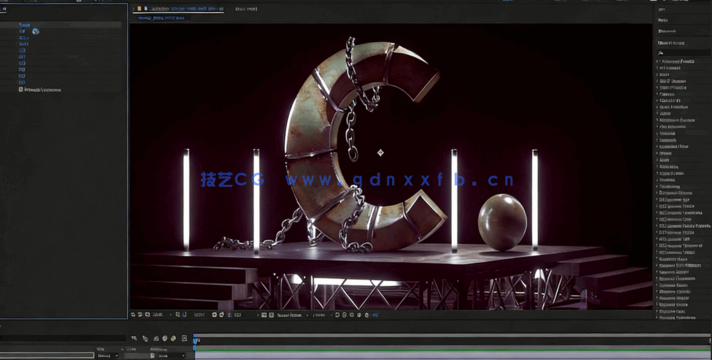Open Adobe Immersive Environment icon in viewer footer
Image resolution: width=712 pixels, height=360 pixels.
point(147,315)
